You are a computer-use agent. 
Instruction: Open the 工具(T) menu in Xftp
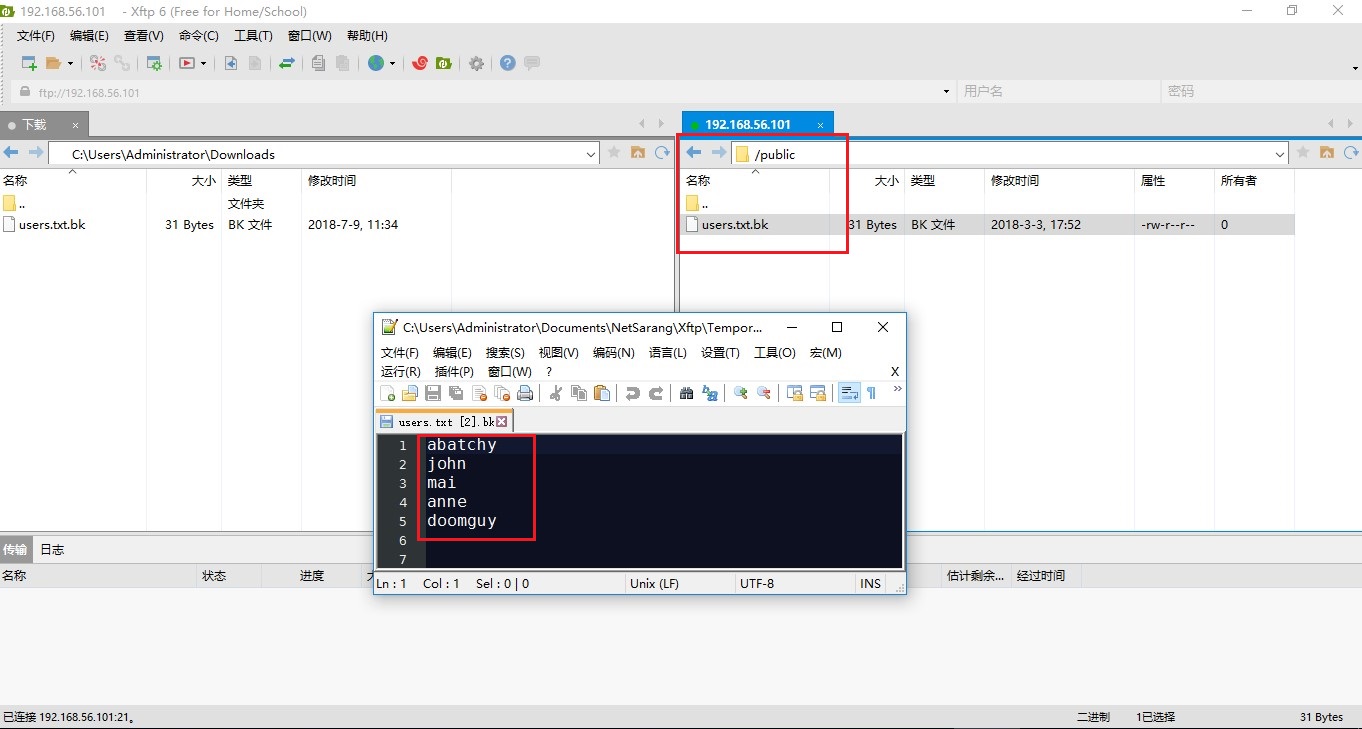[253, 36]
